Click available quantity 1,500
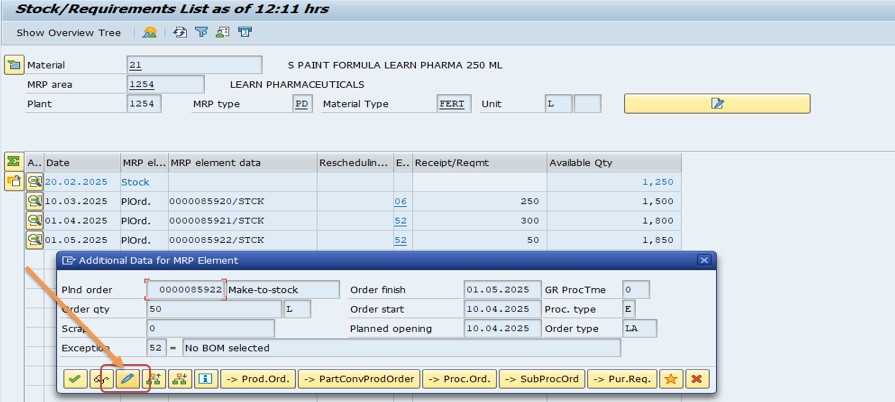The image size is (895, 402). click(658, 201)
